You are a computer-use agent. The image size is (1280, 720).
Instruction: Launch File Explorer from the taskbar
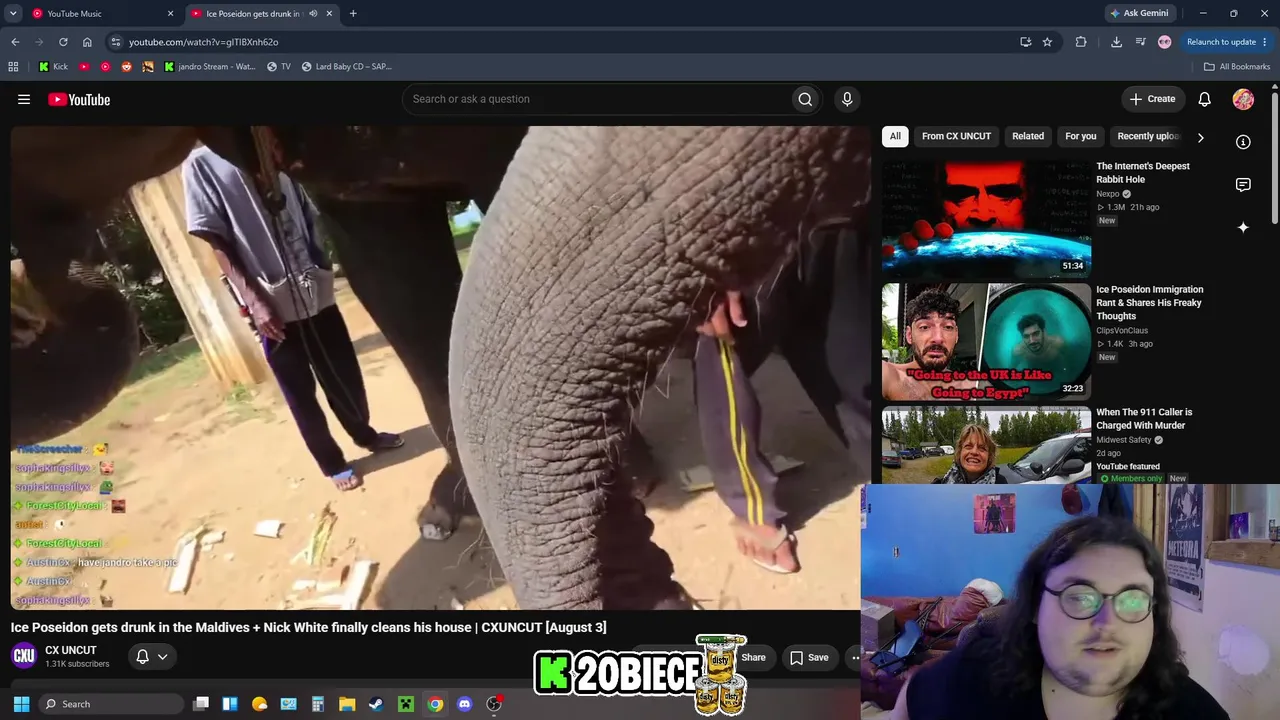347,704
